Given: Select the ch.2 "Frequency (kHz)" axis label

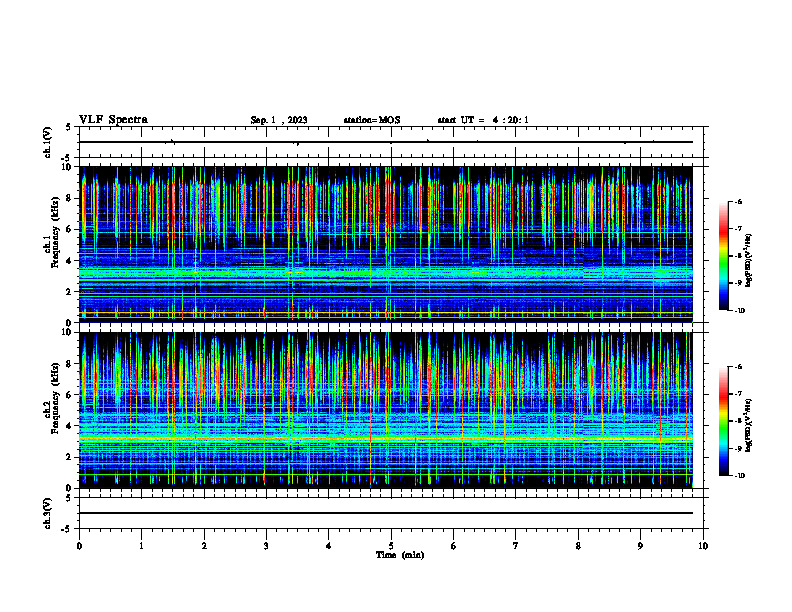Looking at the screenshot, I should pyautogui.click(x=55, y=397).
